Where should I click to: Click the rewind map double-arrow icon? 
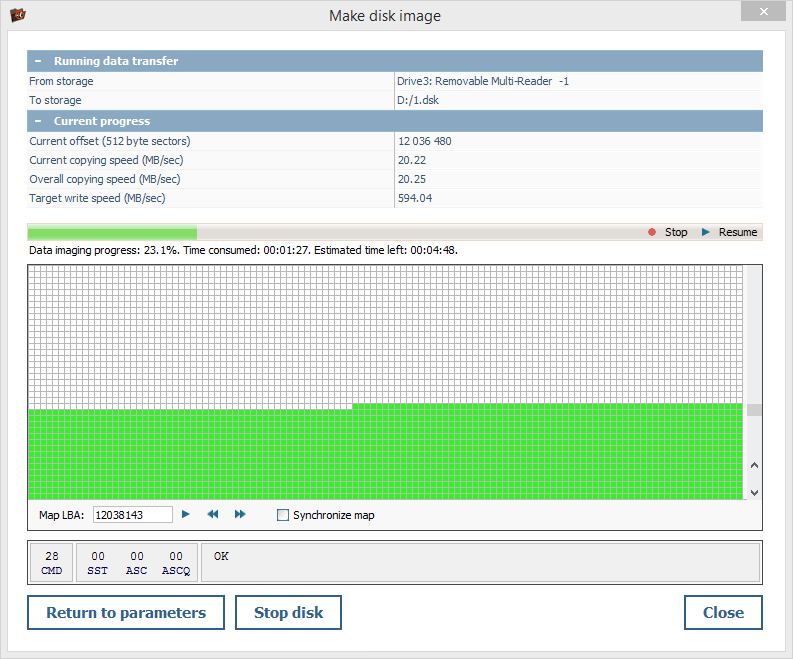[x=213, y=514]
